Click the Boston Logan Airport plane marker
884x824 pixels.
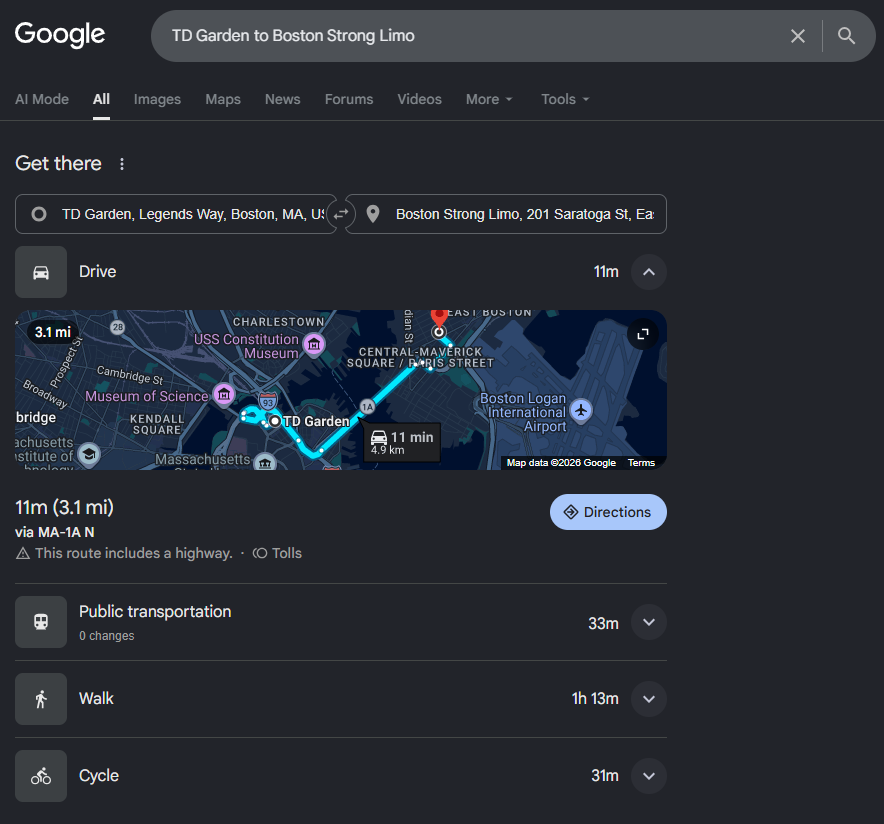581,410
